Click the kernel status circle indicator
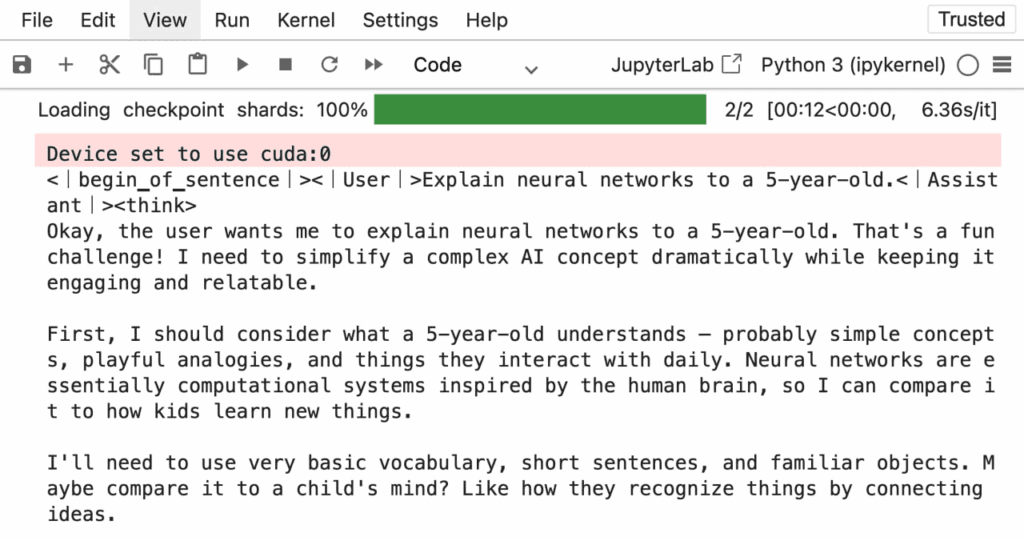 968,65
